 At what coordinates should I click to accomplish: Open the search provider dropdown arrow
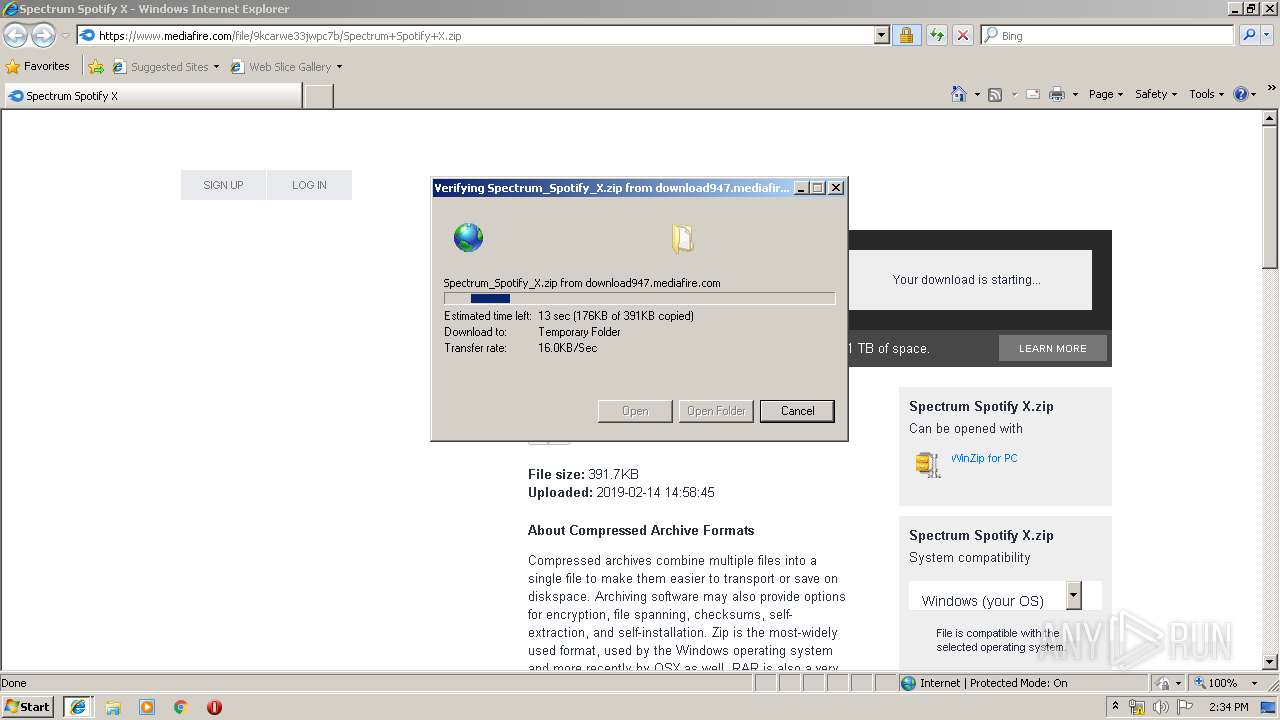pos(1268,36)
